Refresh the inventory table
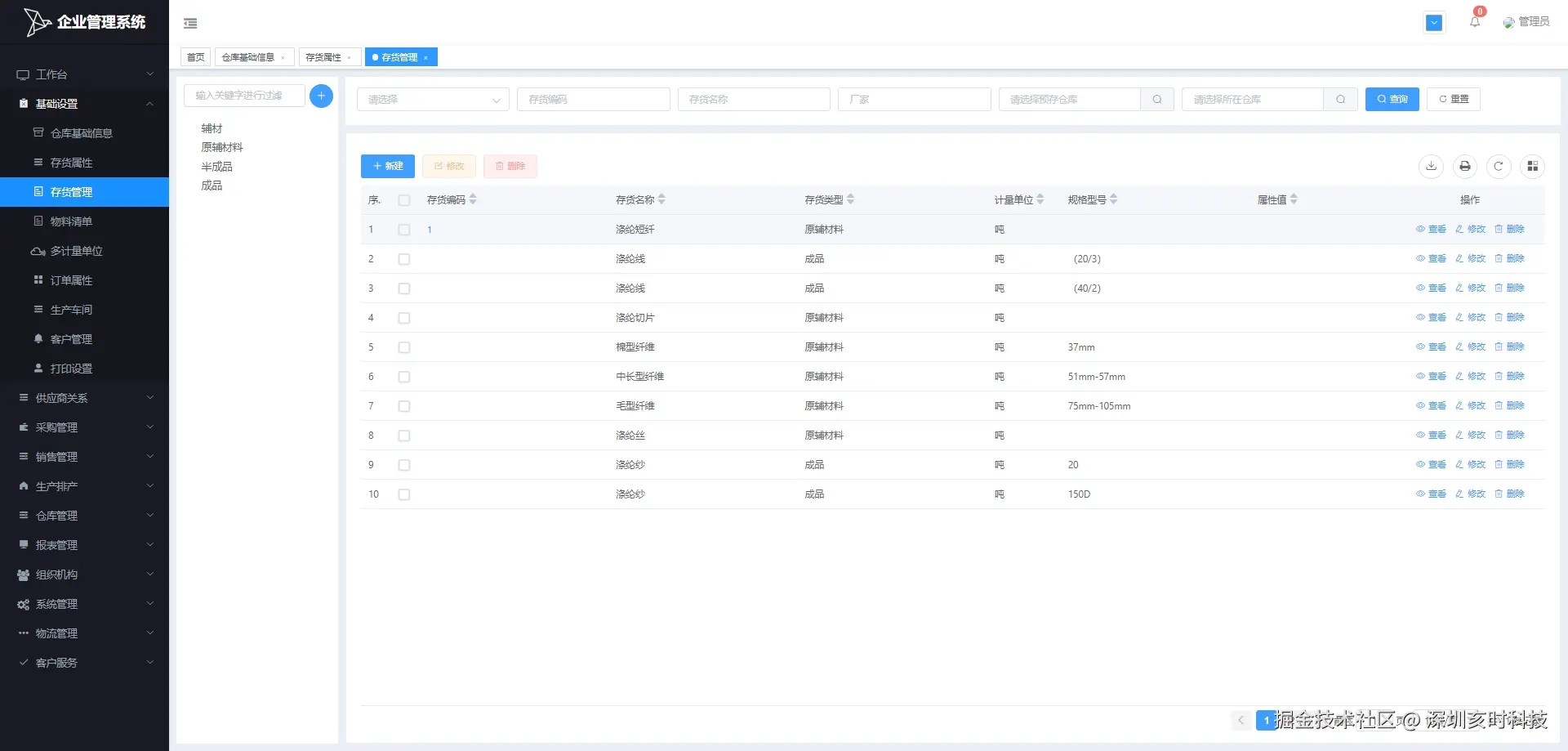1568x751 pixels. coord(1499,166)
